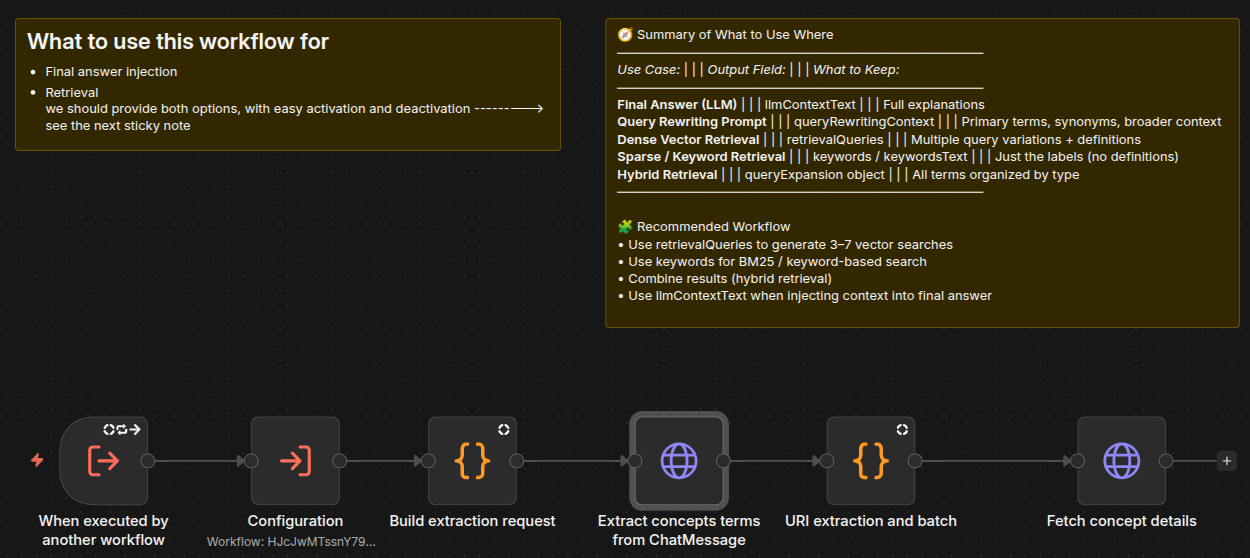Click connection line between URI extraction and Fetch nodes
This screenshot has height=558, width=1250.
point(993,461)
